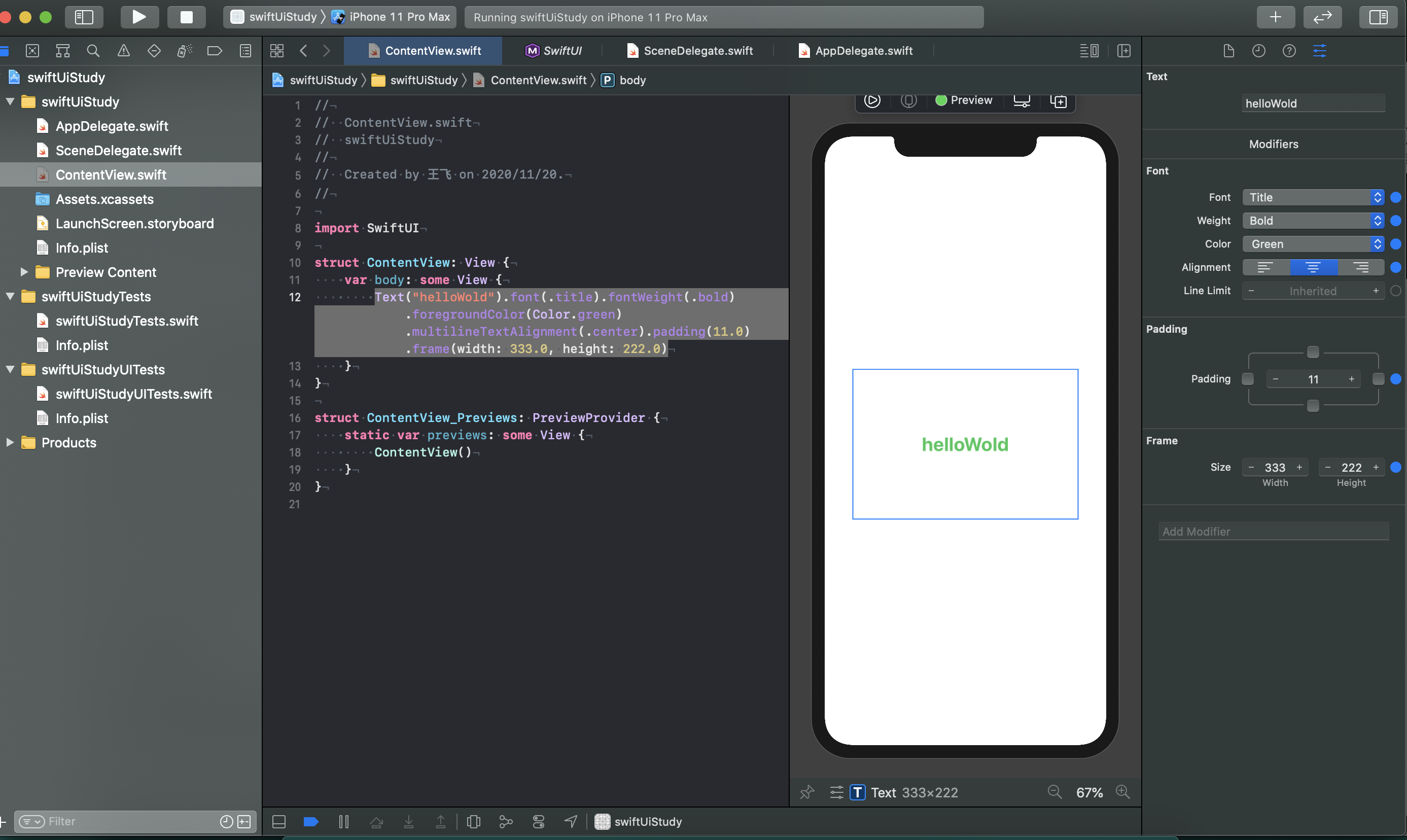Screen dimensions: 1407x840
Task: Toggle the Inspectors panel visibility button
Action: [x=1378, y=17]
